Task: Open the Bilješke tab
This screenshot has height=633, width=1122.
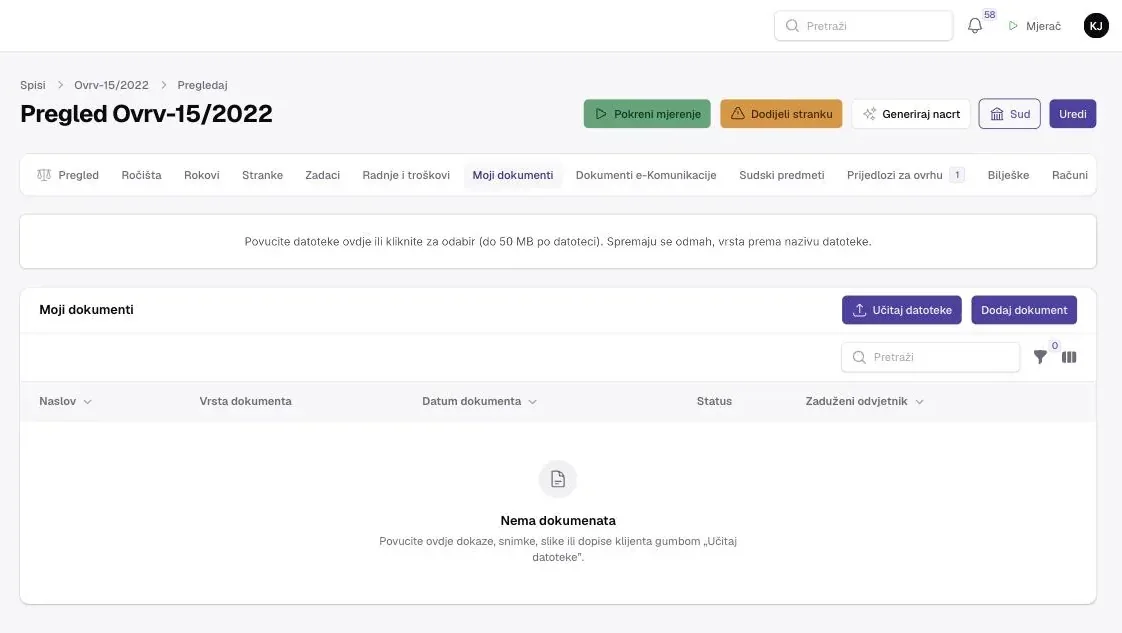Action: click(1008, 175)
